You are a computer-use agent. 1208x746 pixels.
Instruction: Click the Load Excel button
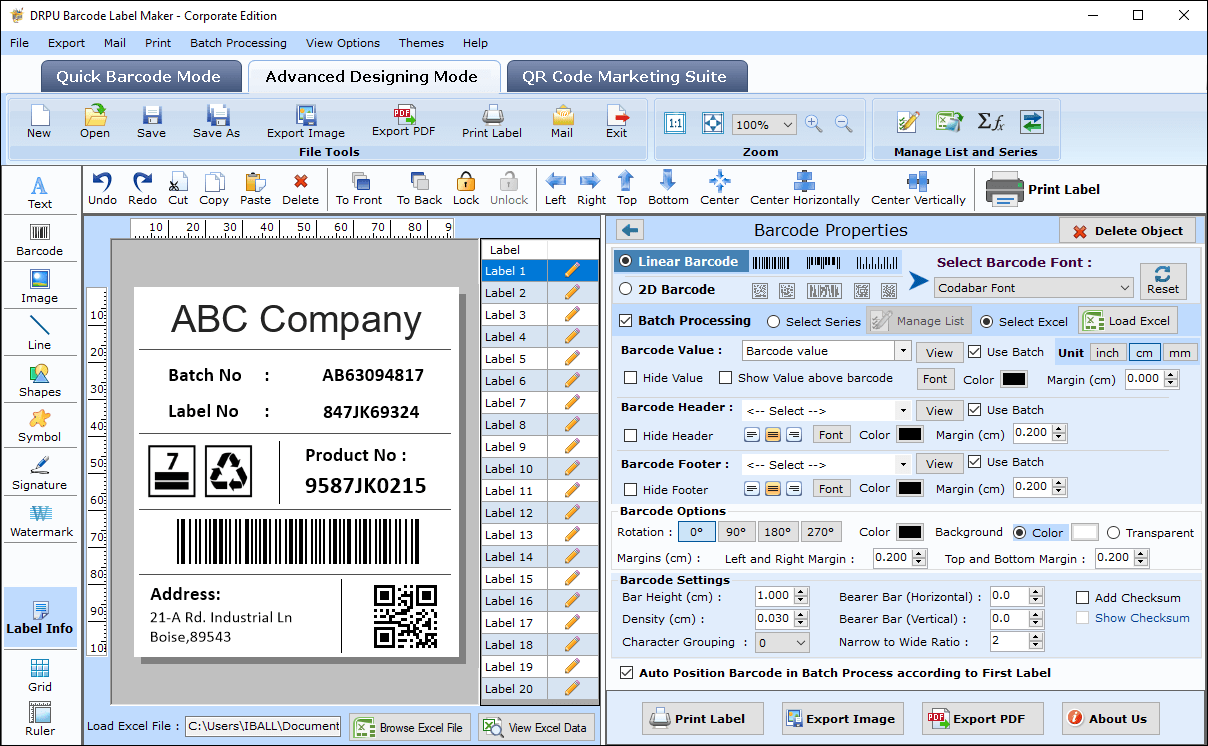[1127, 321]
